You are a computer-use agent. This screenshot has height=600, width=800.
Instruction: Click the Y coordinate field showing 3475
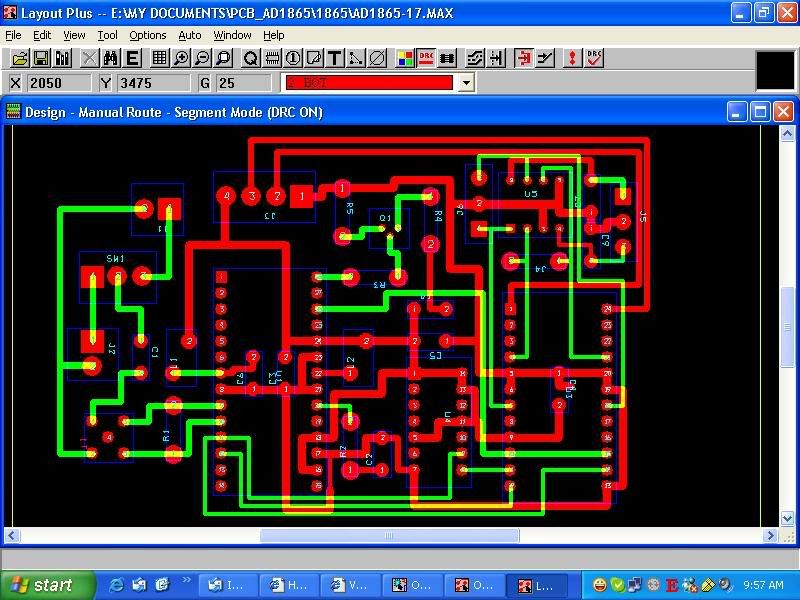153,83
